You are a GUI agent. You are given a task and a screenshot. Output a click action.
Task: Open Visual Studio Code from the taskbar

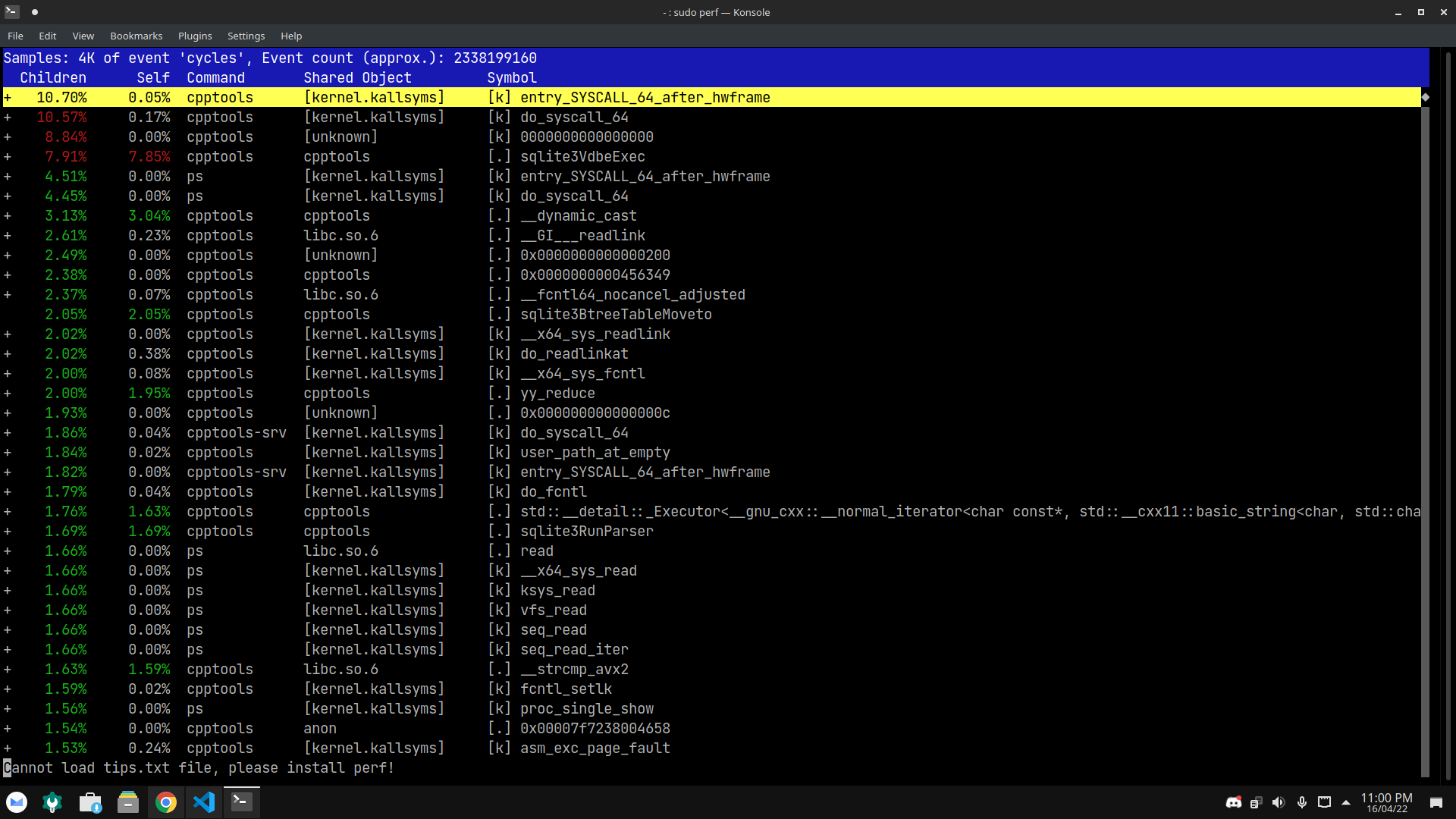[x=203, y=802]
